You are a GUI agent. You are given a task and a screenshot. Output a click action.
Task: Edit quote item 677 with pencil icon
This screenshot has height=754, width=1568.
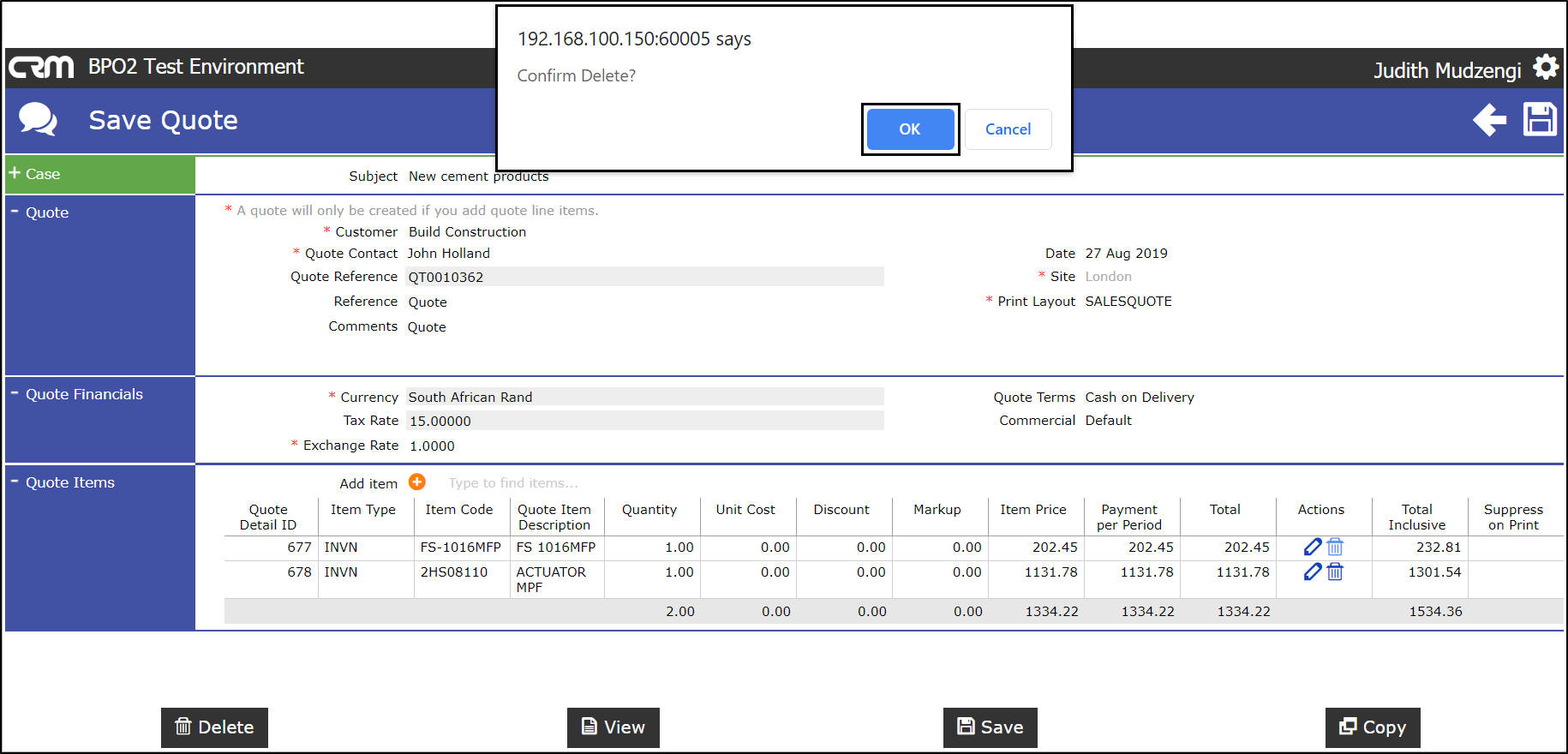click(x=1313, y=547)
